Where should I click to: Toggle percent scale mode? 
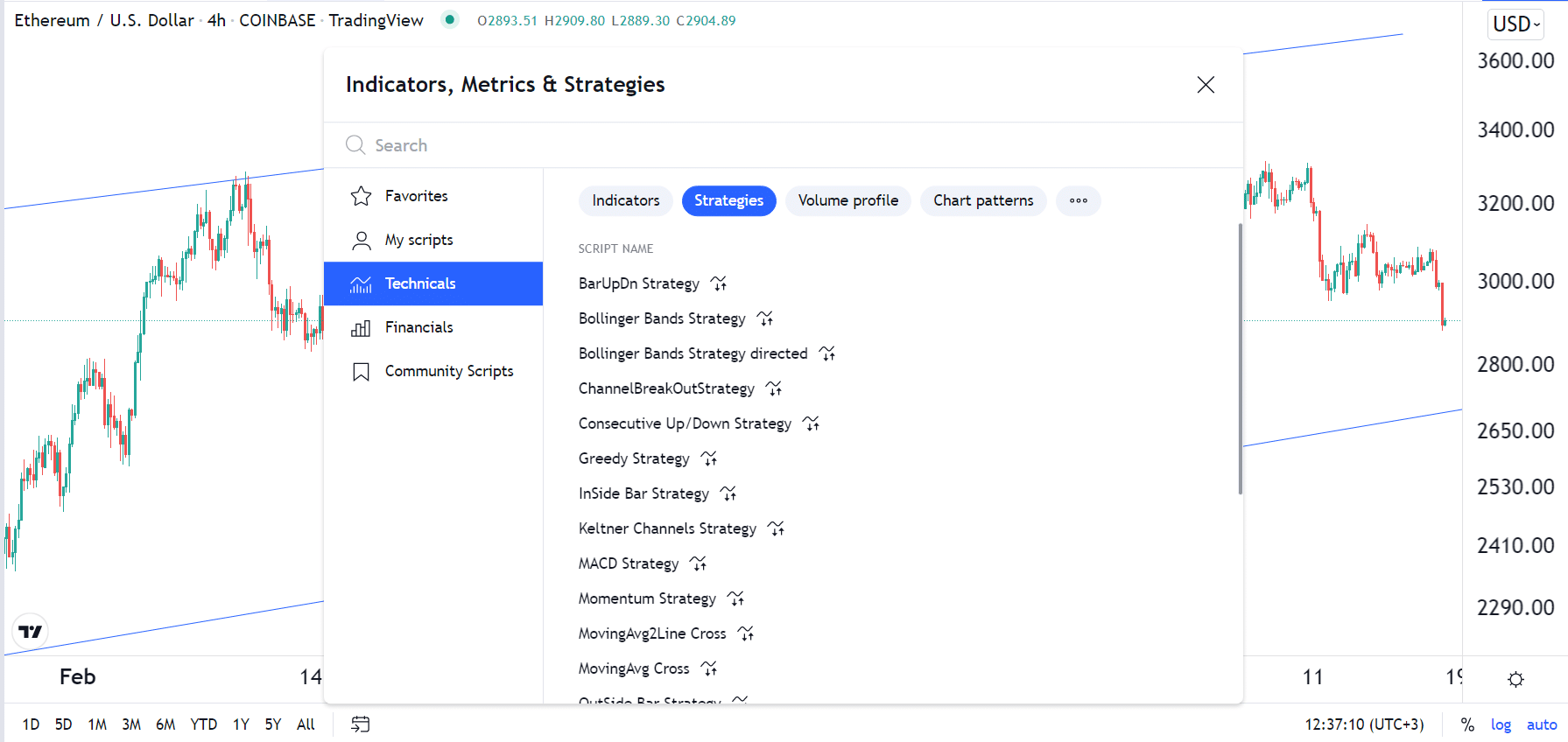1467,724
